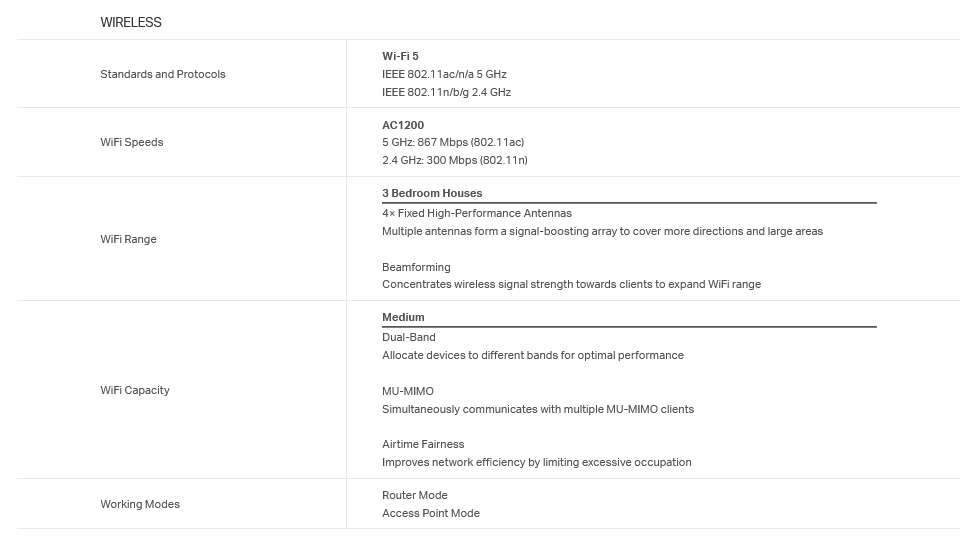Select the AC1200 heading
The image size is (976, 539).
click(403, 125)
